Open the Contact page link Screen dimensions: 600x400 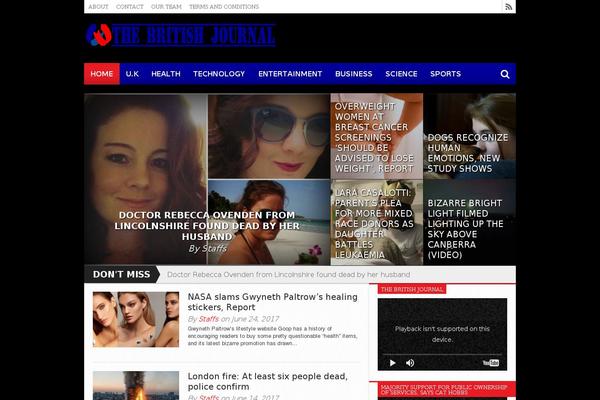coord(130,7)
